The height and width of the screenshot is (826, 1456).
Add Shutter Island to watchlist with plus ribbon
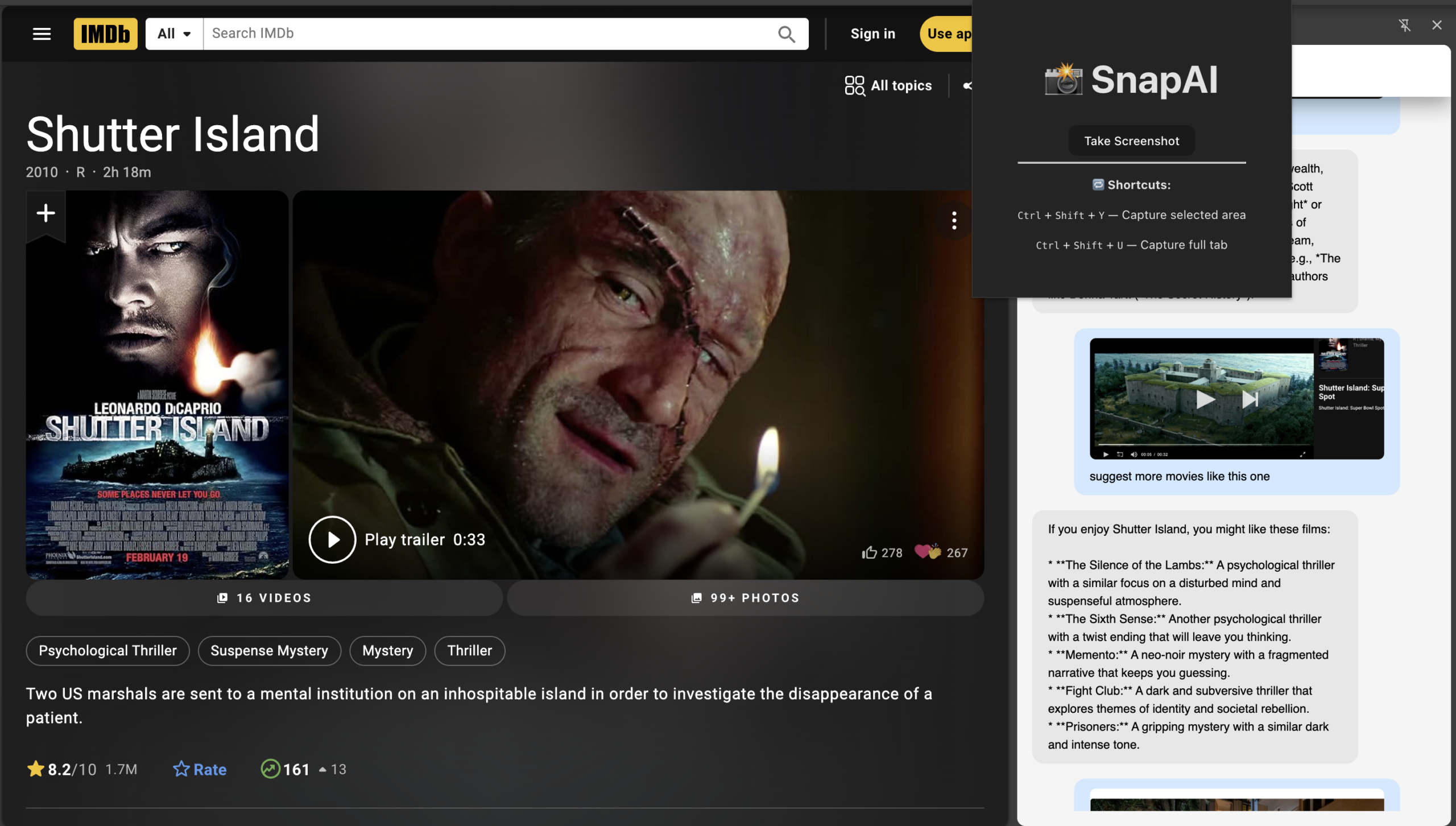(45, 214)
